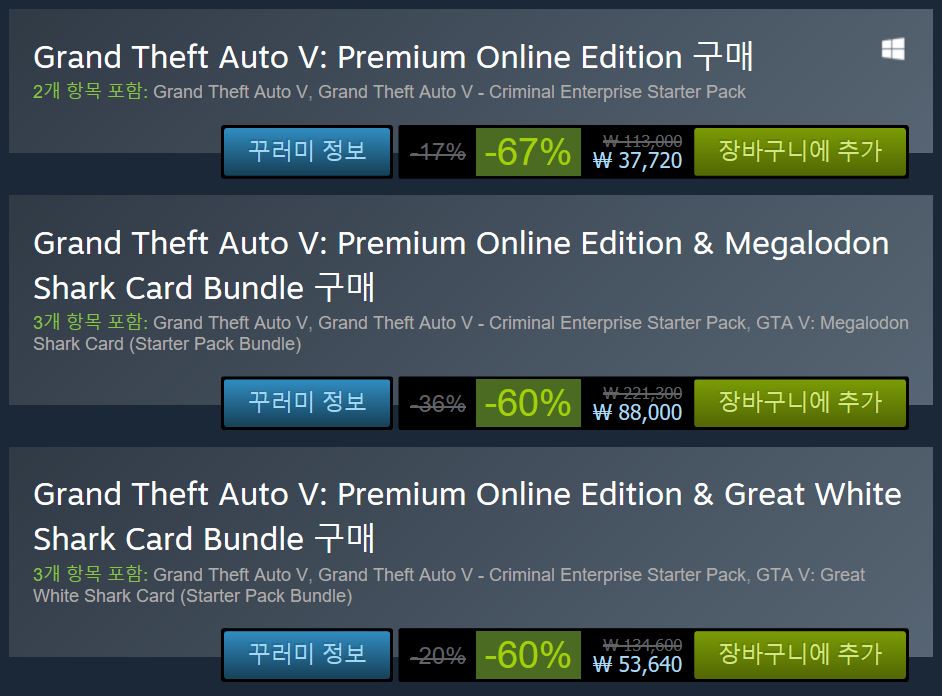Click the ₩88,000 discounted price
The height and width of the screenshot is (696, 942).
coord(637,413)
